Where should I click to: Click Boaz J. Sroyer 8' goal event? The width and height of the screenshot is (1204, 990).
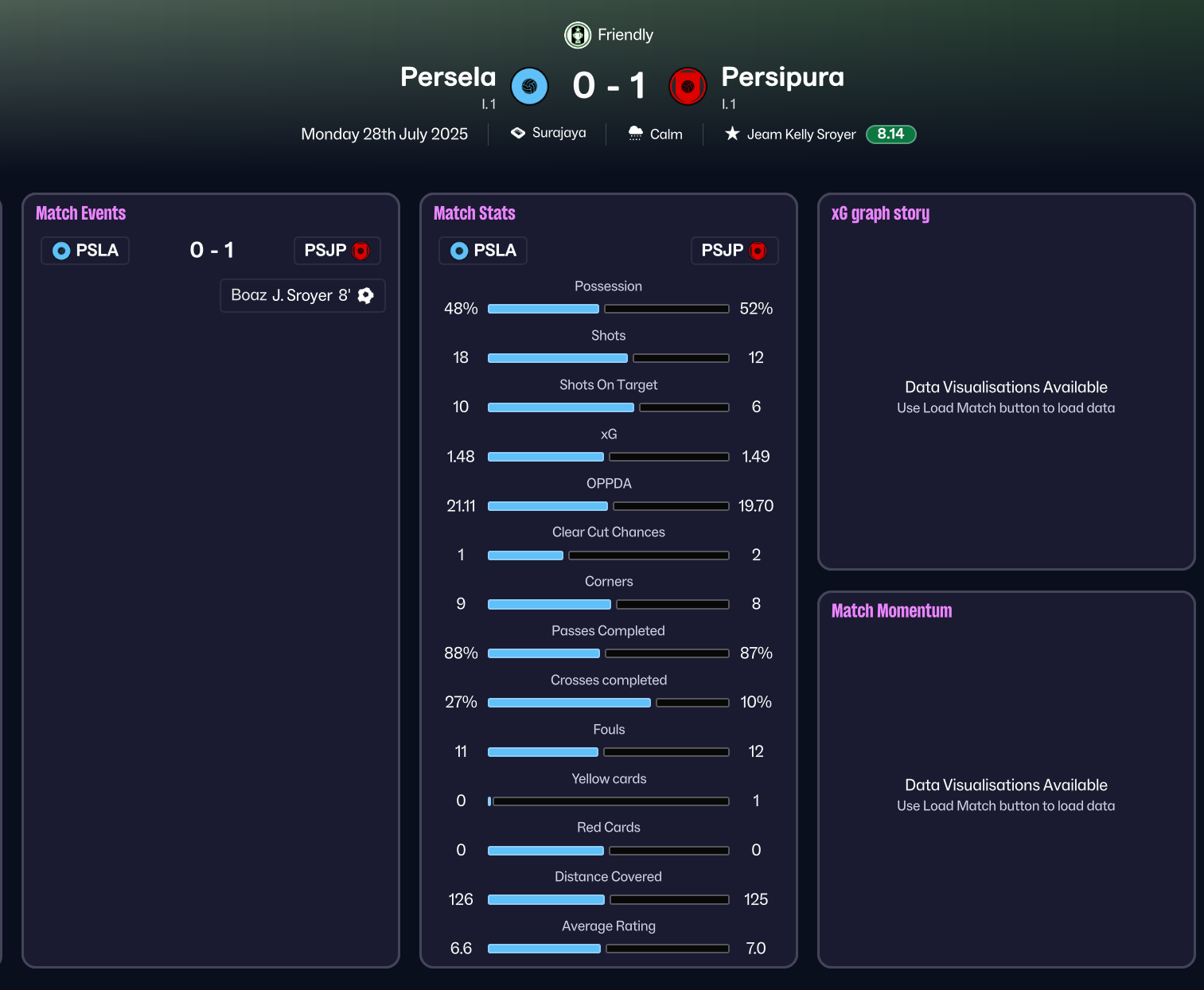[290, 295]
